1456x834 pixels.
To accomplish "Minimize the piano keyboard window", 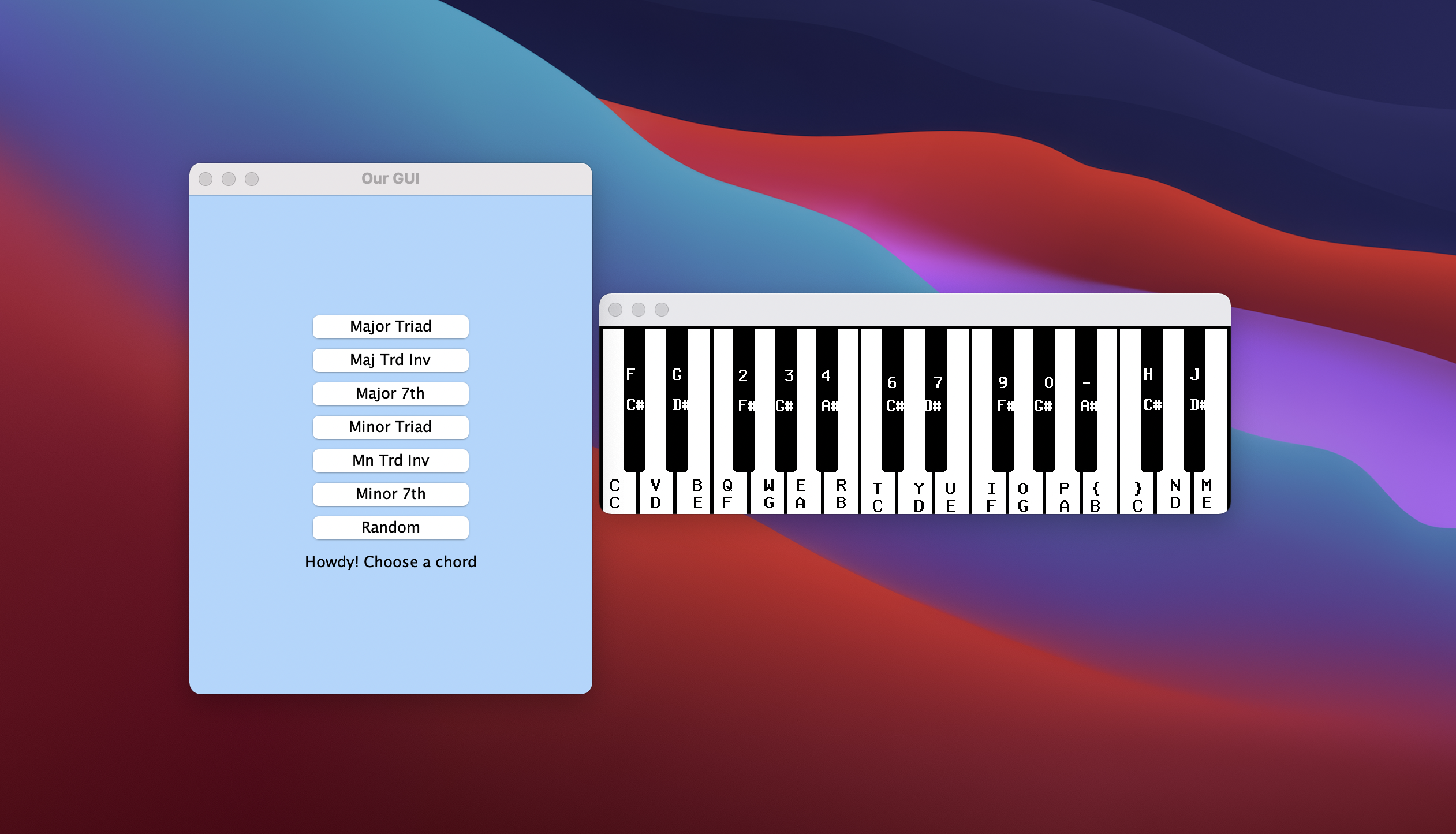I will pos(639,310).
